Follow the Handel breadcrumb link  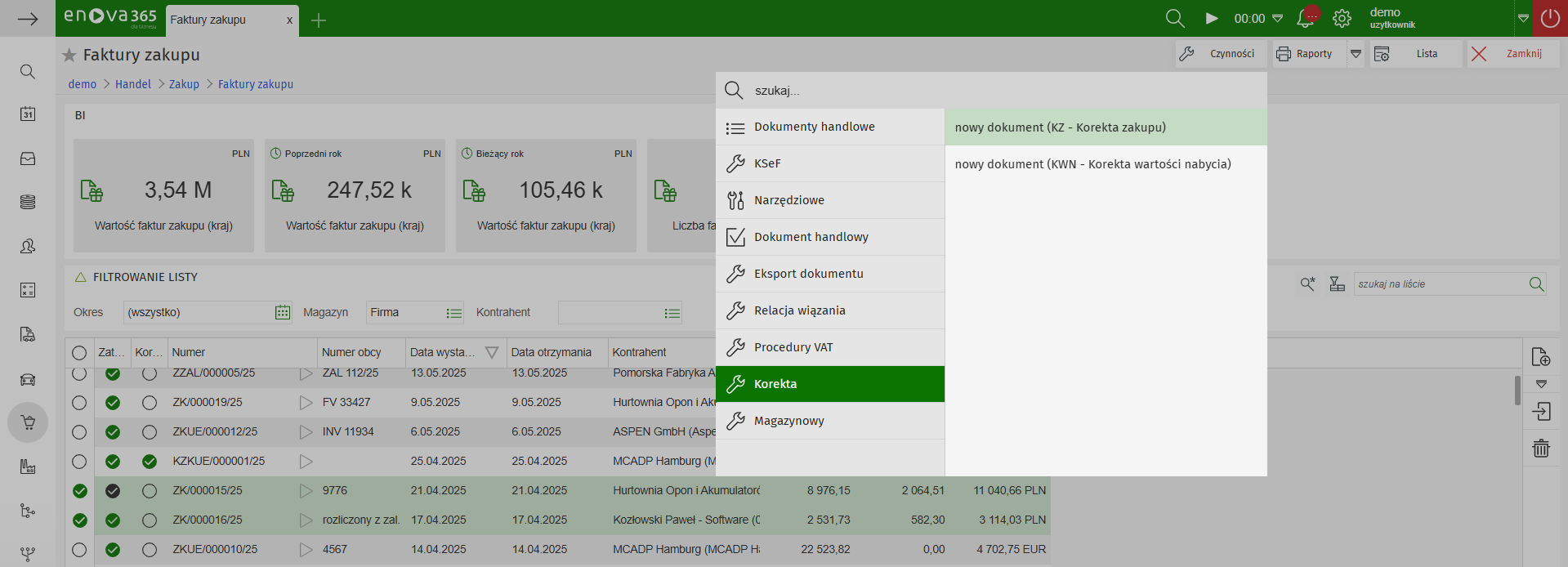(x=132, y=84)
